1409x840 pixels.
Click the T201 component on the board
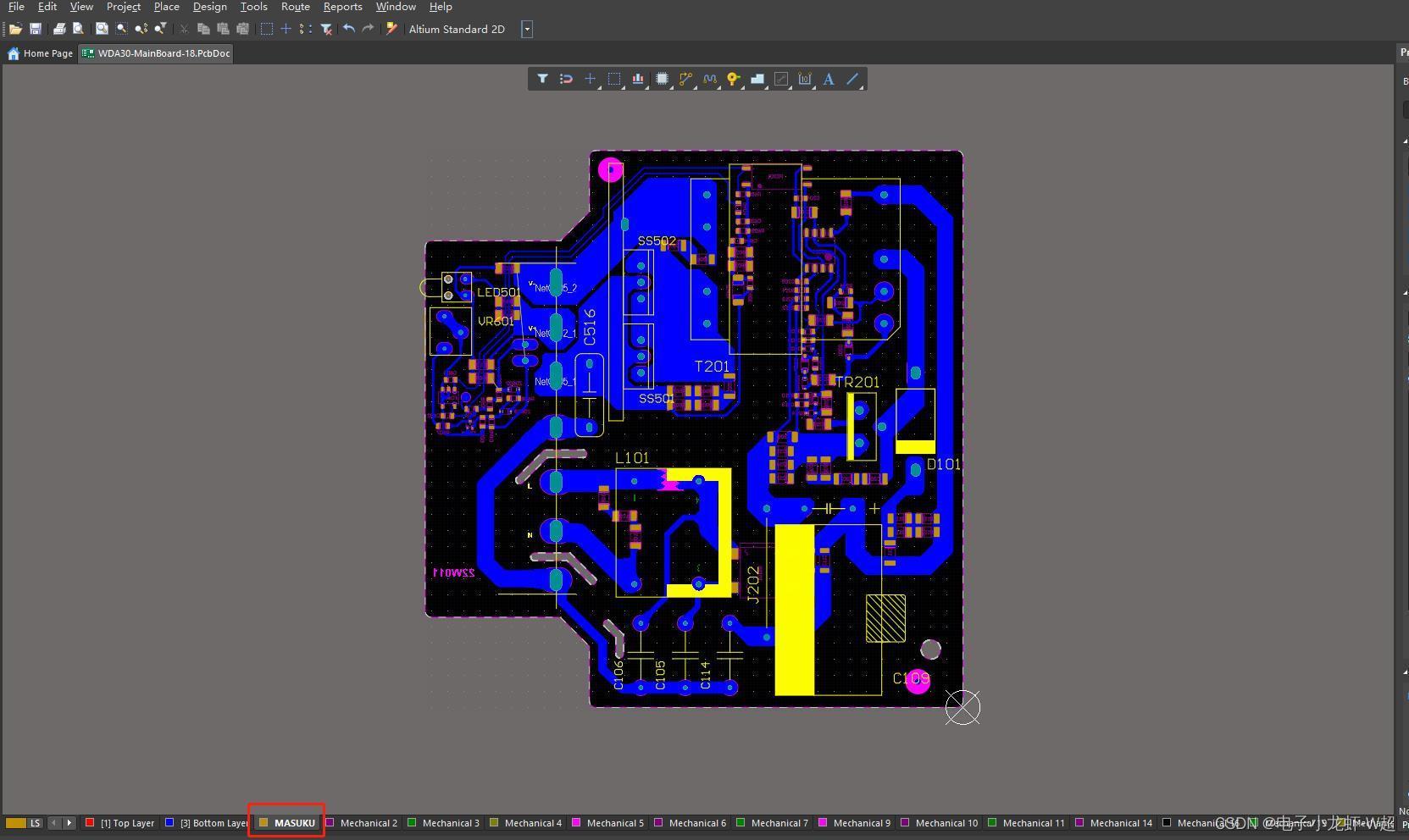712,367
